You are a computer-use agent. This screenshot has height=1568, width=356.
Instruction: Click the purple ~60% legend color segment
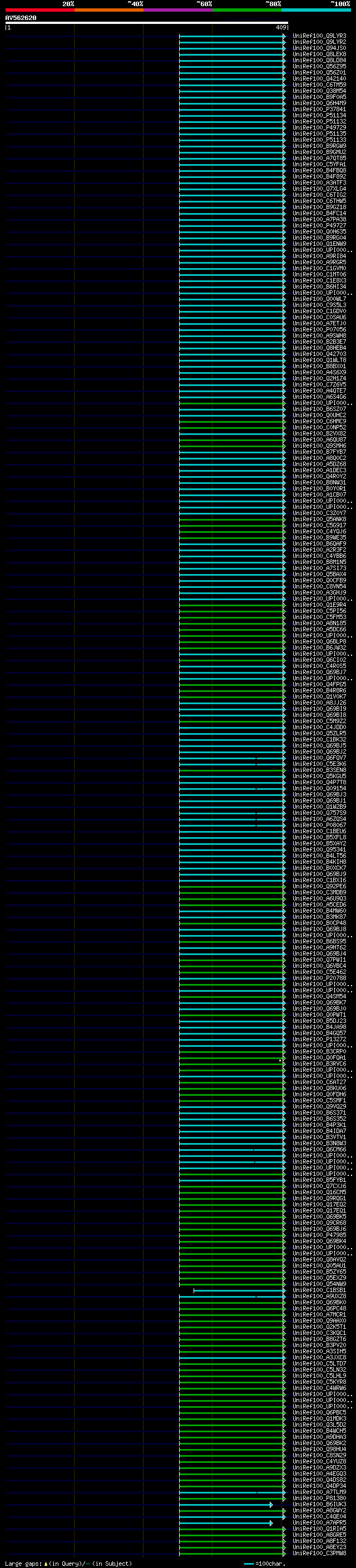(177, 10)
